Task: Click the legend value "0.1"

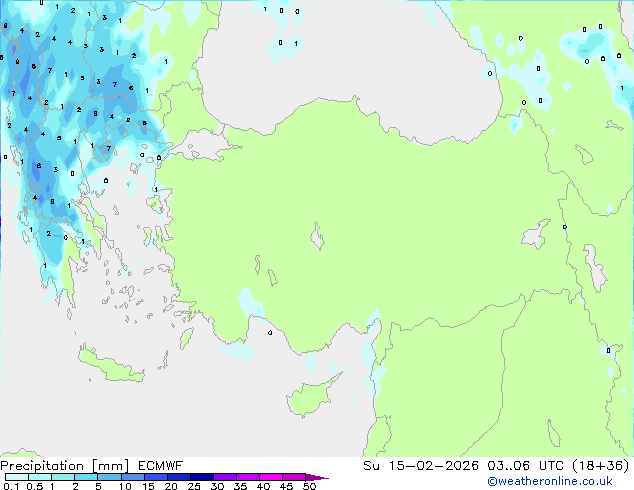Action: (x=11, y=486)
